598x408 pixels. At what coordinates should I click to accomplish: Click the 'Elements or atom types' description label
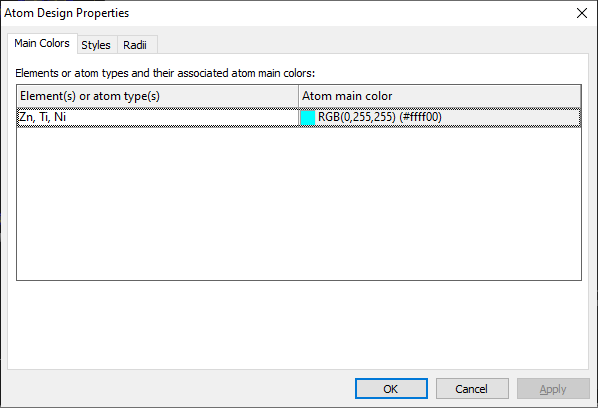[x=165, y=73]
